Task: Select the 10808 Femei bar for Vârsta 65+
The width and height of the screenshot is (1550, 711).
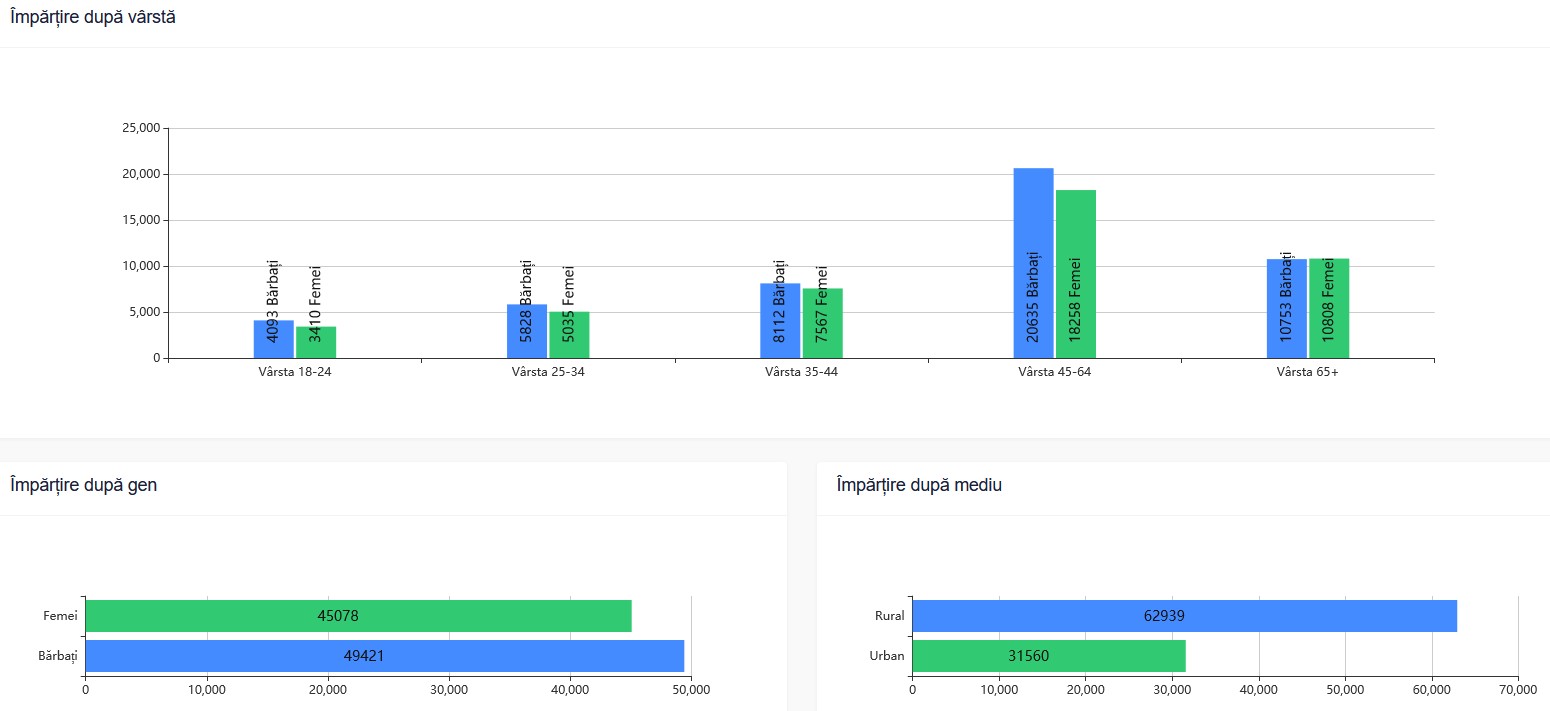Action: click(x=1328, y=309)
